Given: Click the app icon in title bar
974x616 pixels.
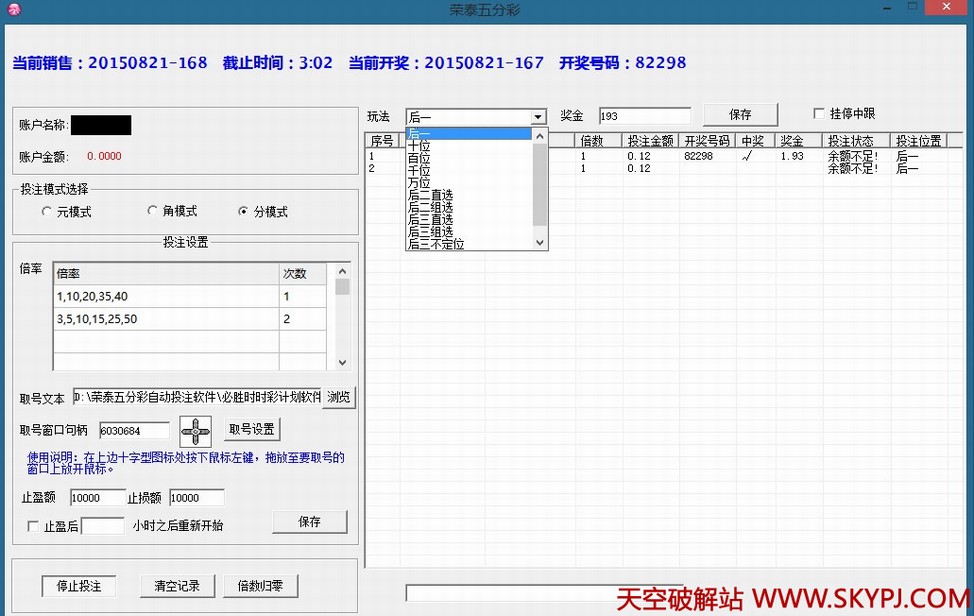Looking at the screenshot, I should [14, 9].
